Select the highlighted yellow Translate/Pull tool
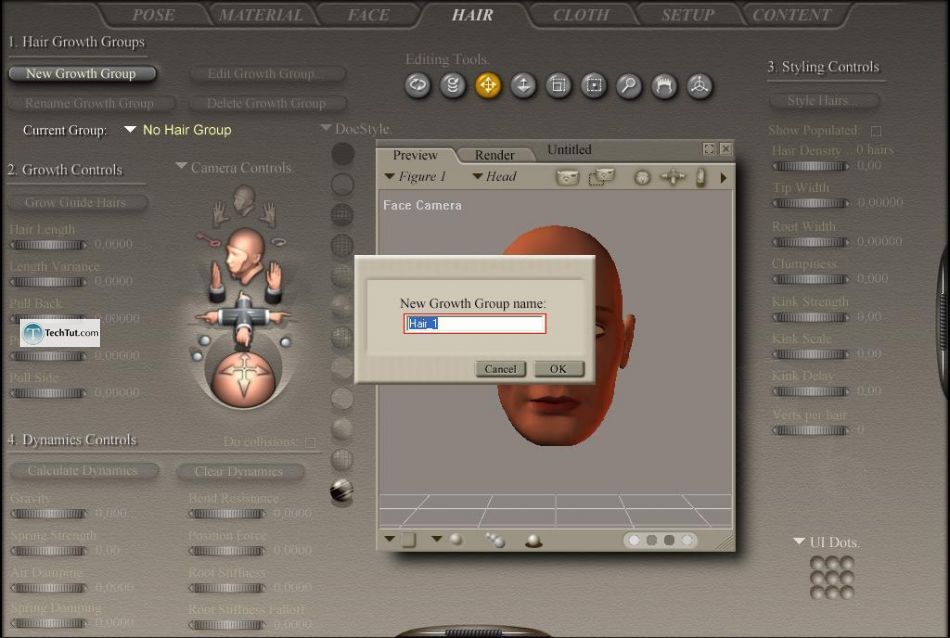This screenshot has width=950, height=638. (488, 85)
